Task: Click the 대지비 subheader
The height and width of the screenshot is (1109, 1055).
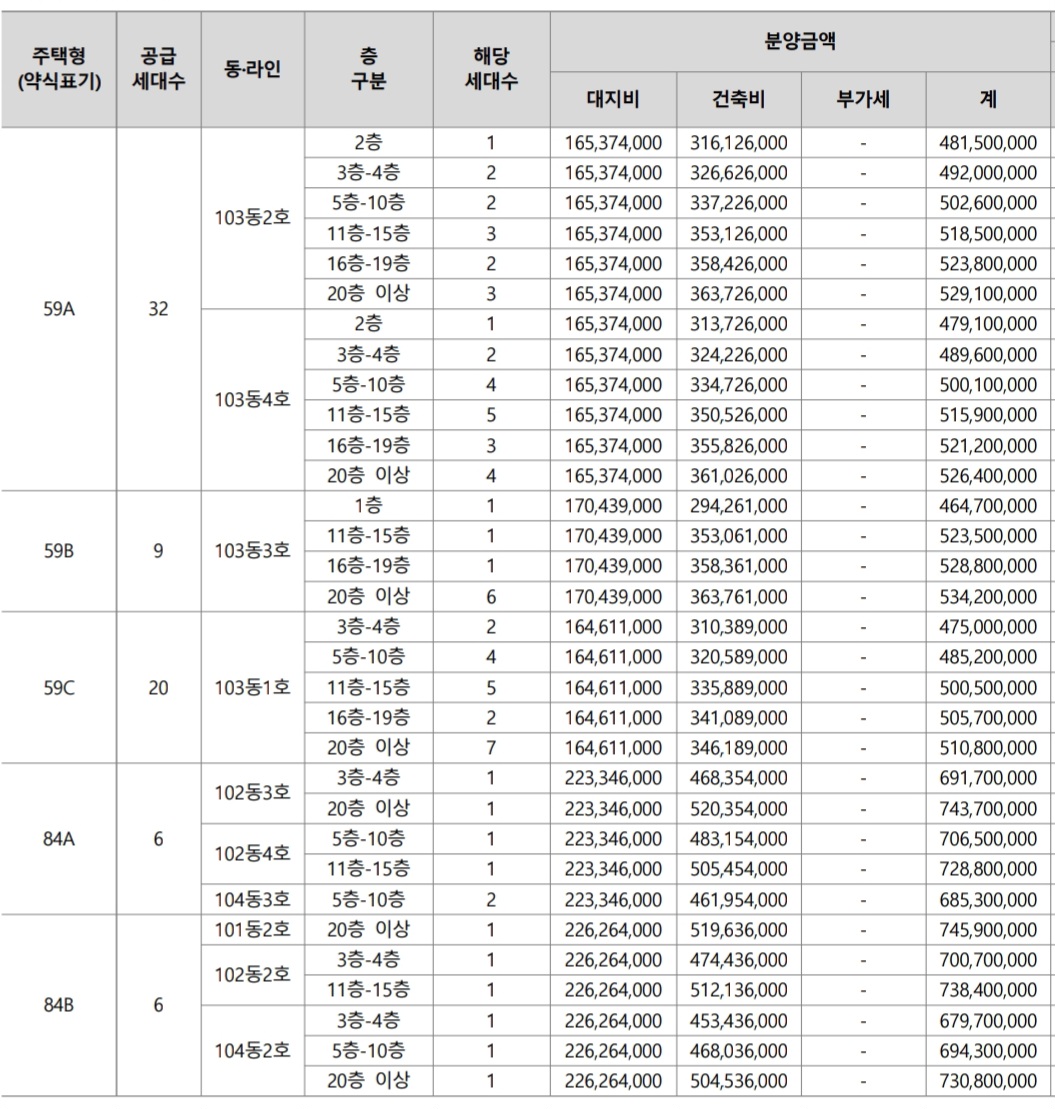Action: tap(613, 100)
